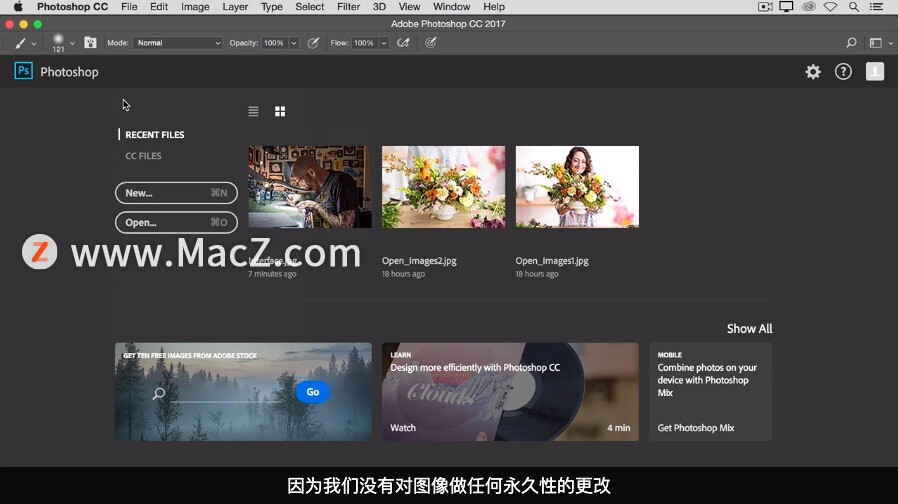The image size is (898, 504).
Task: Open the brush preset picker showing 121
Action: (x=58, y=43)
